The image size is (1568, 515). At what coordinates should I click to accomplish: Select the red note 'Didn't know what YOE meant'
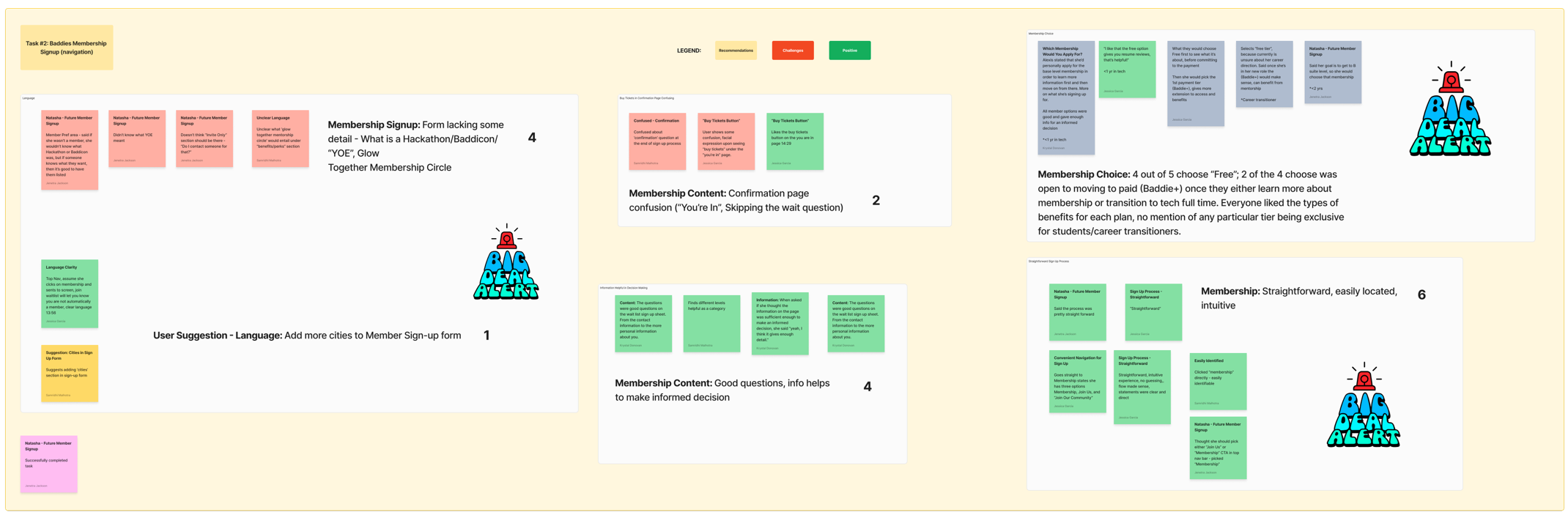[x=137, y=138]
